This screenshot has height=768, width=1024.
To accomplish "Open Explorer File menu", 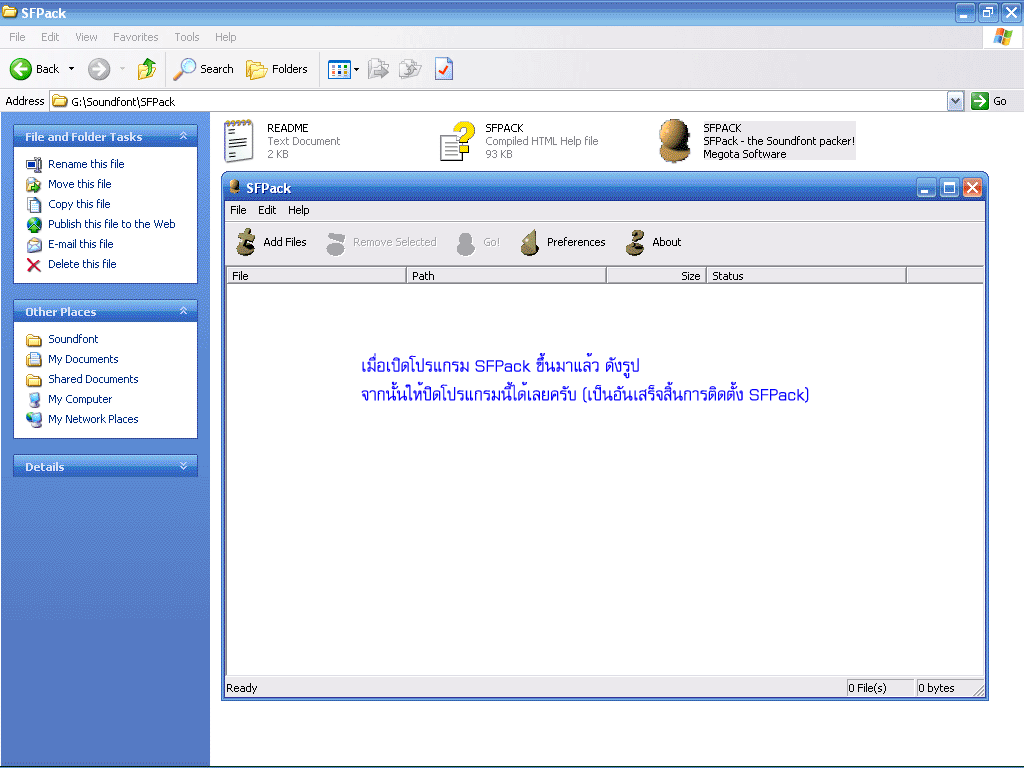I will click(18, 37).
